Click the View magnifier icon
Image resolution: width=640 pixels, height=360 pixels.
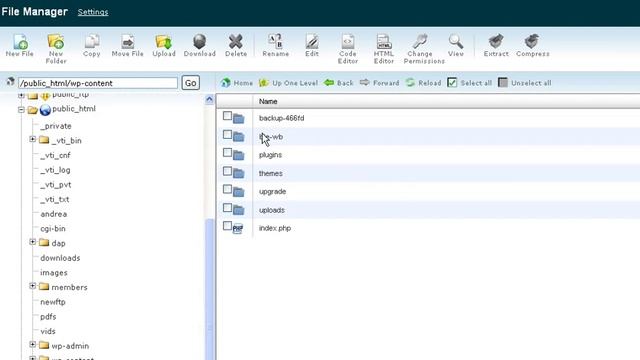pyautogui.click(x=456, y=41)
